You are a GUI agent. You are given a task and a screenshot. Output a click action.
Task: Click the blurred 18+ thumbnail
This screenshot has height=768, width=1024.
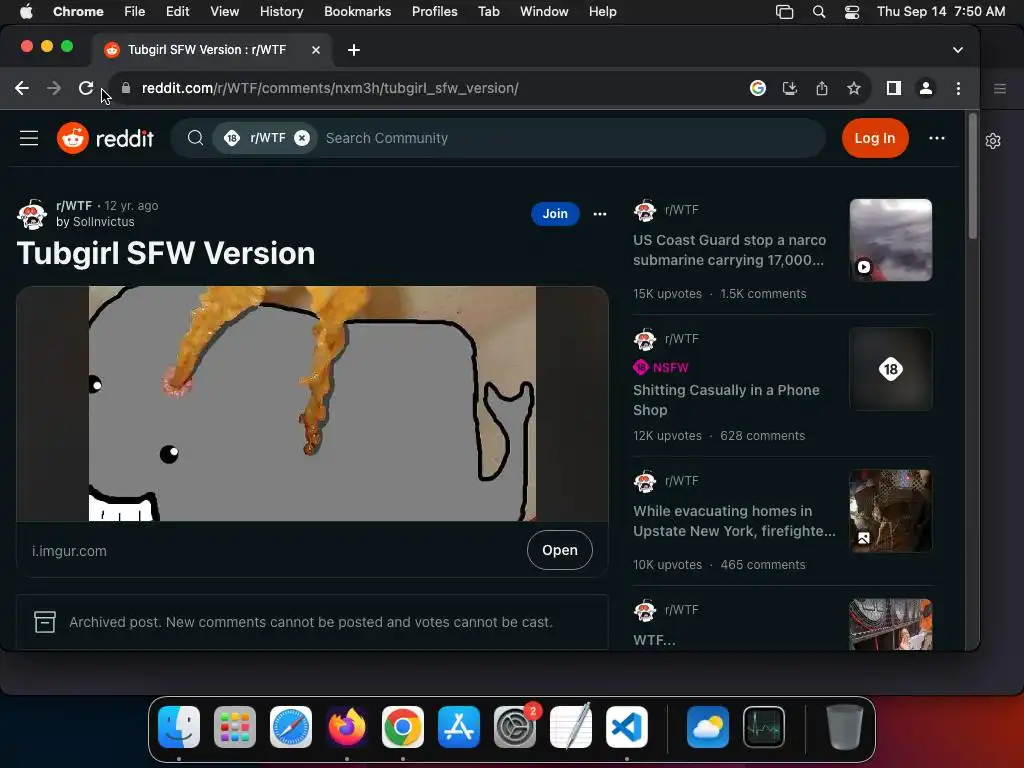point(890,369)
